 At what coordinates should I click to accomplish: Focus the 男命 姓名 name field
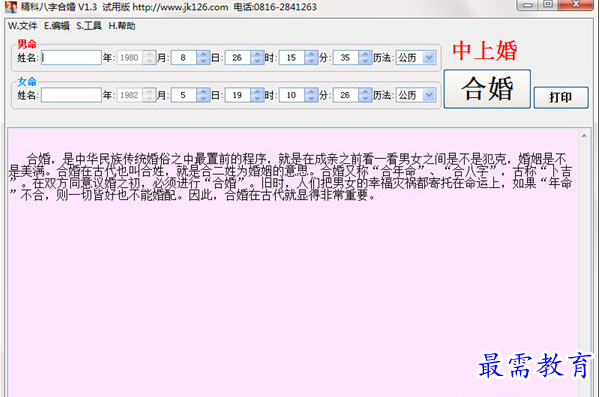pos(71,58)
